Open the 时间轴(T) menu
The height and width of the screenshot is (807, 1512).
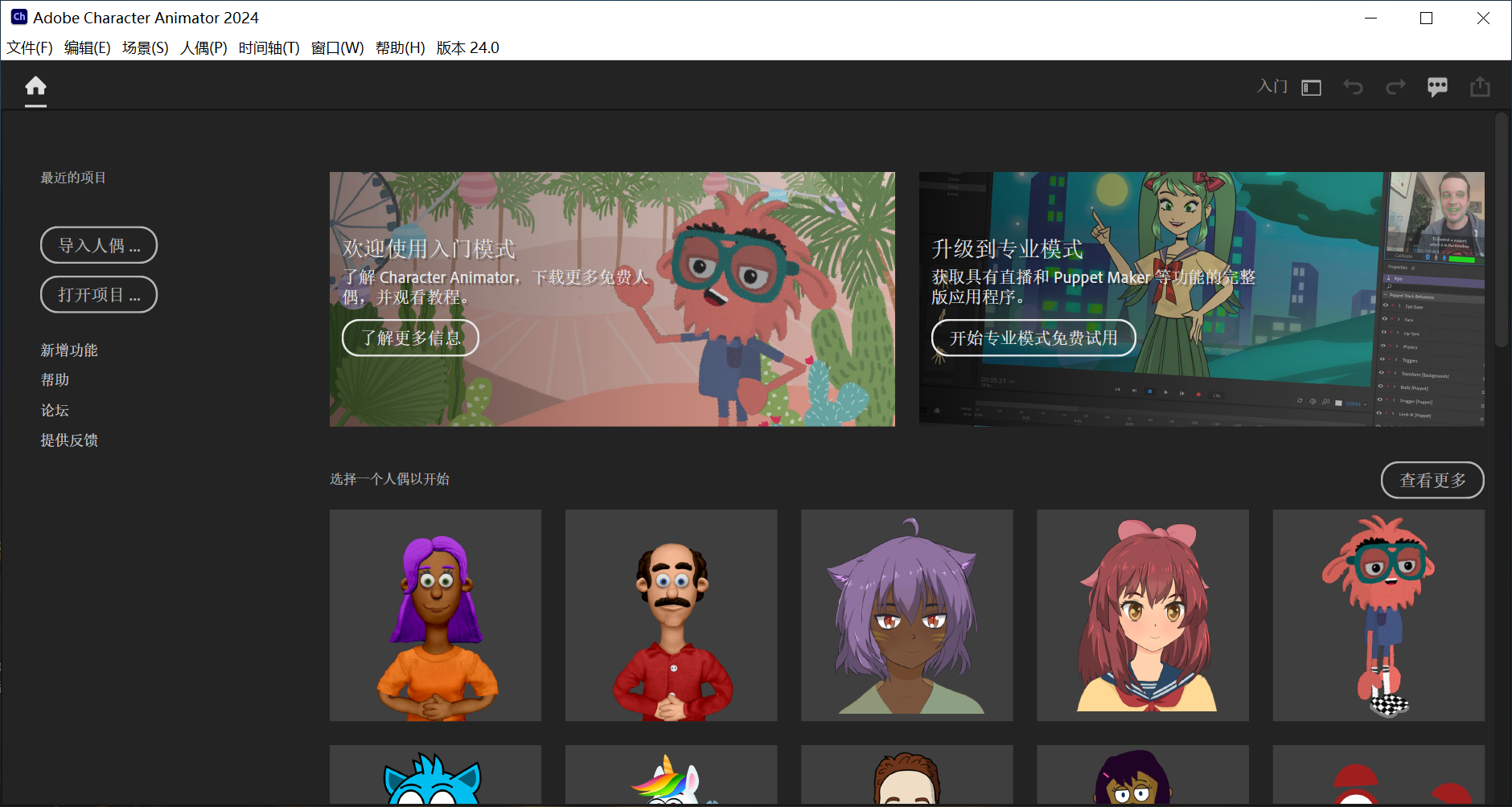tap(269, 47)
